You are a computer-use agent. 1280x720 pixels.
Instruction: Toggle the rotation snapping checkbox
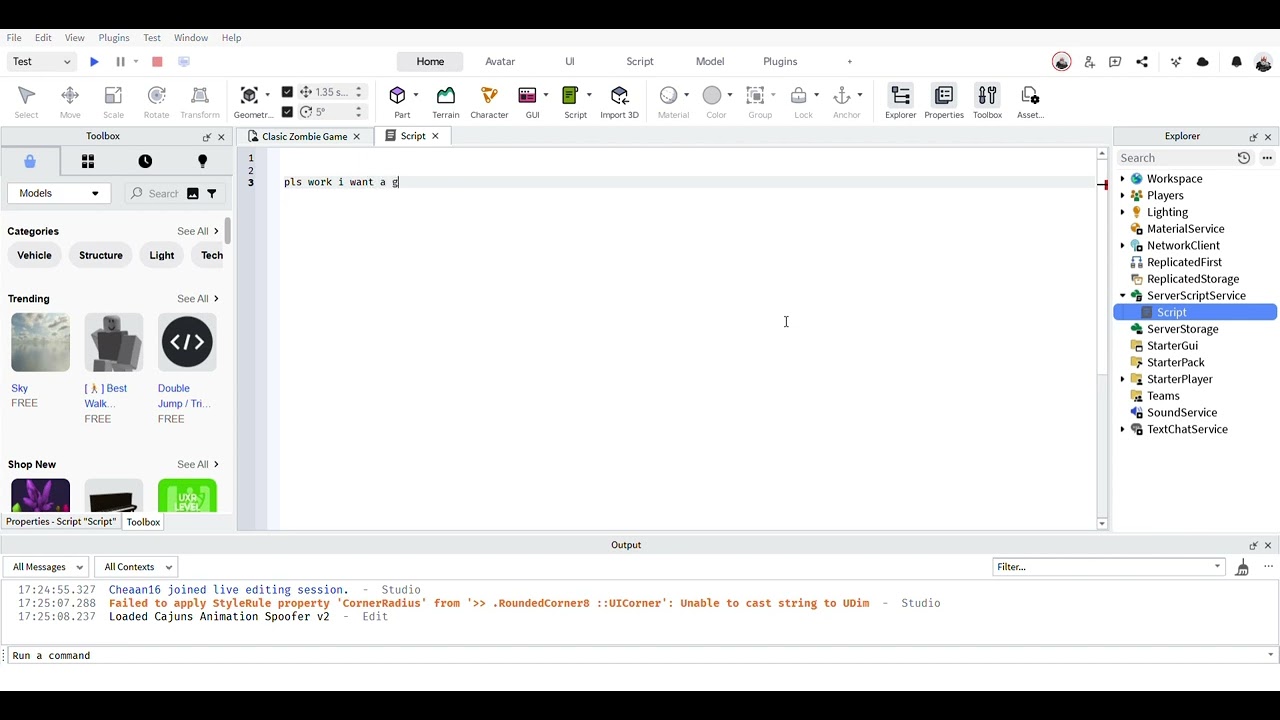tap(287, 112)
